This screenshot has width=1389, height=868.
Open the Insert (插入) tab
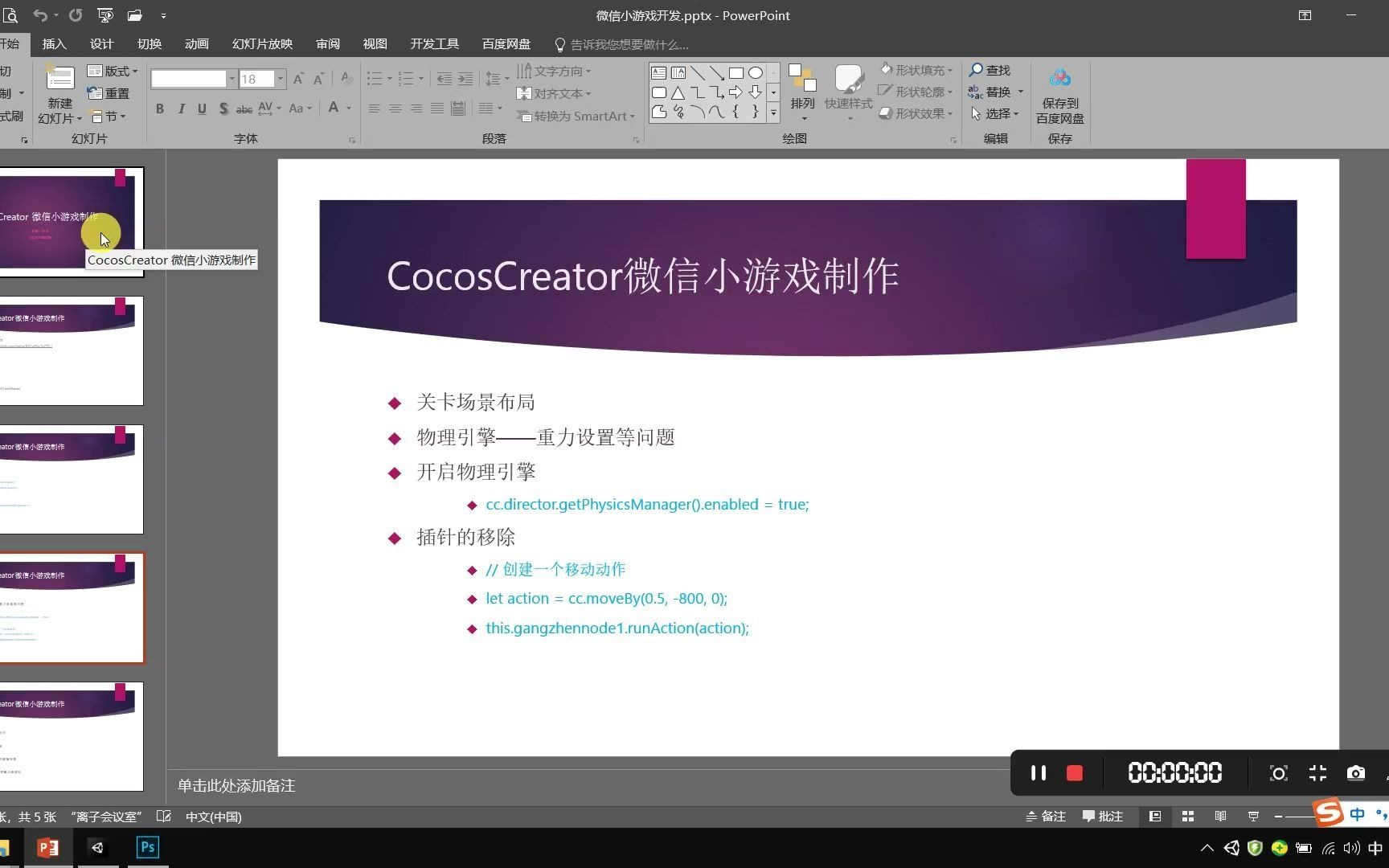coord(54,44)
